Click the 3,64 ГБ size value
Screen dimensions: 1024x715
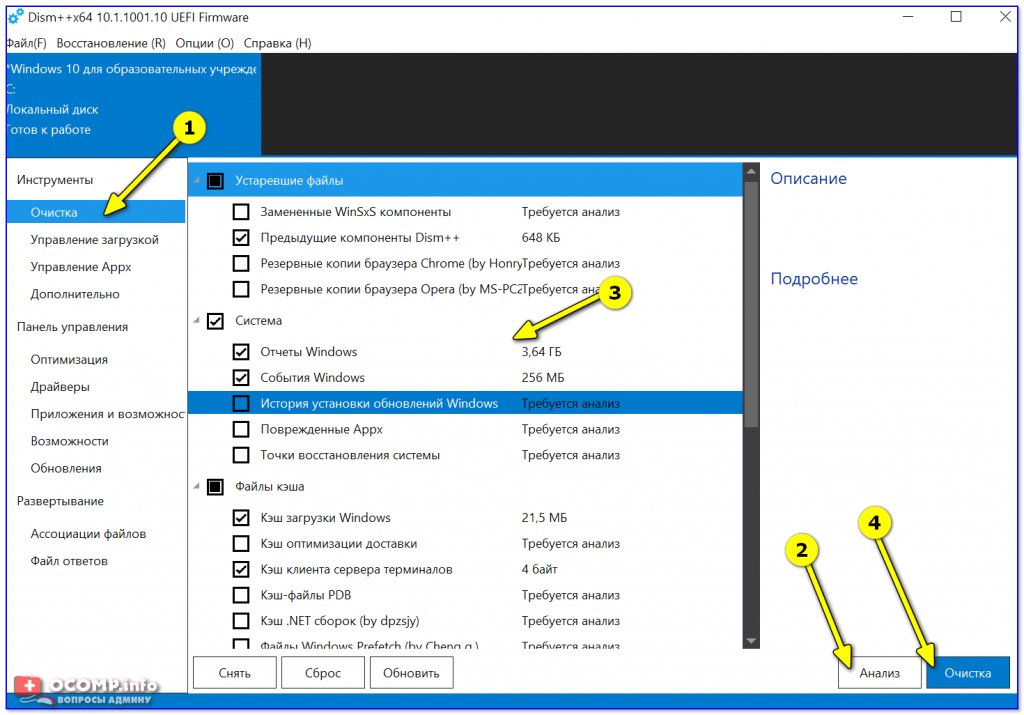541,352
